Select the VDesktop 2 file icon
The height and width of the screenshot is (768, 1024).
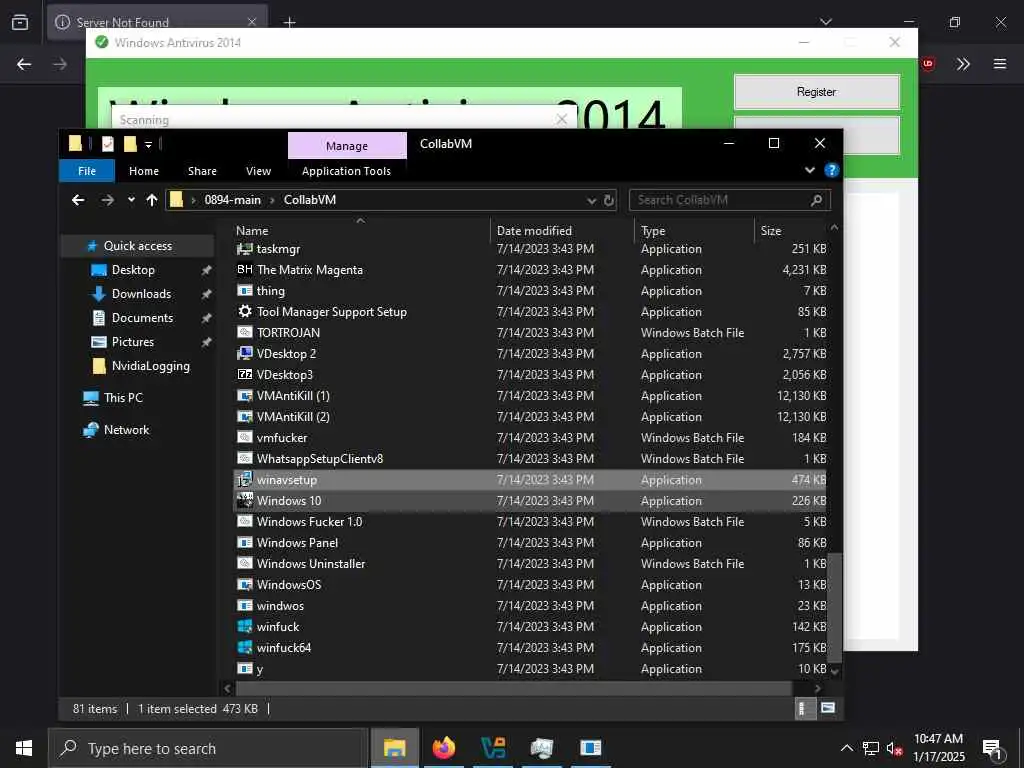(244, 353)
